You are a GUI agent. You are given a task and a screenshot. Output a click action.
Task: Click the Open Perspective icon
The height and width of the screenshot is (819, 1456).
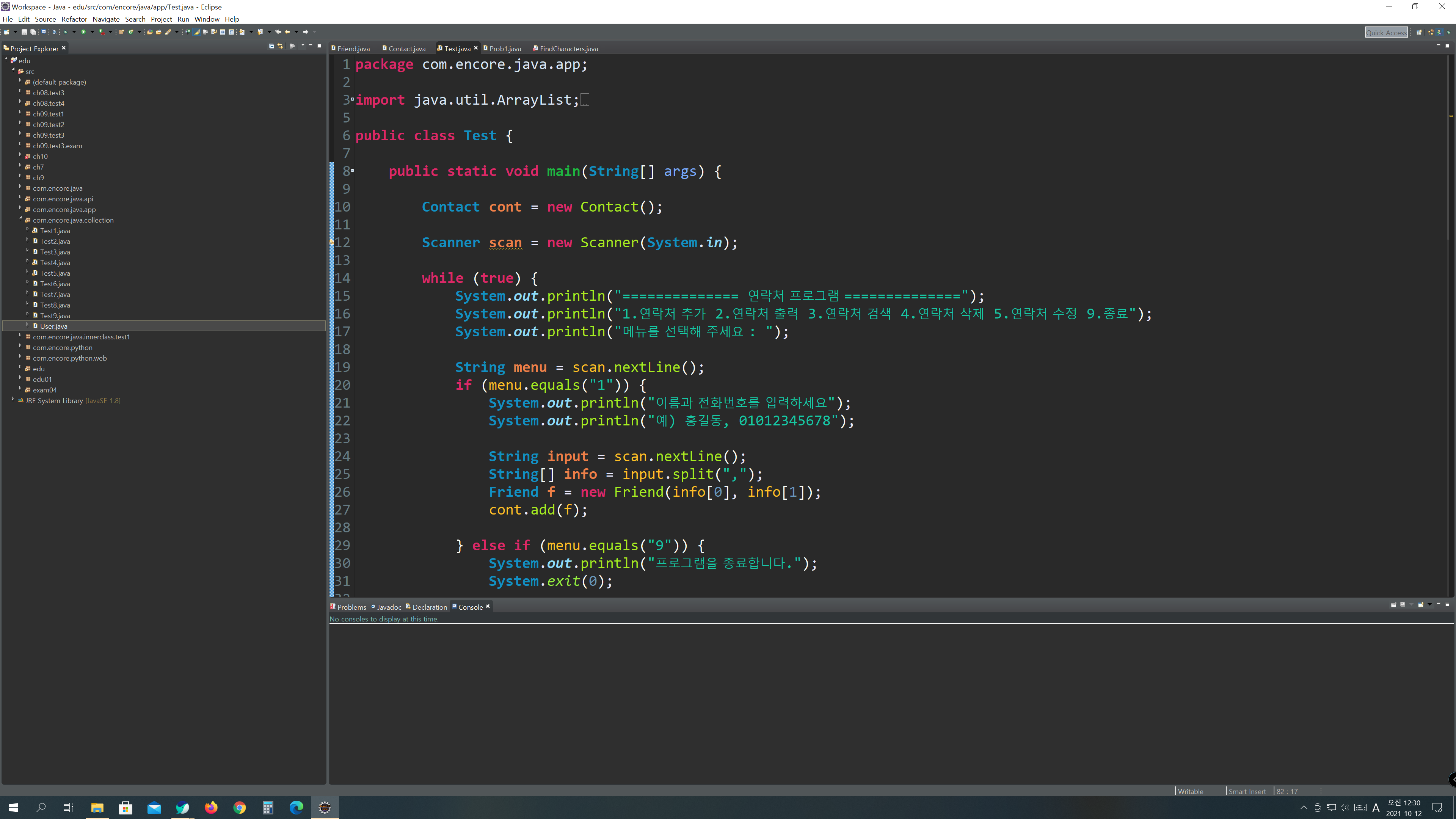(1419, 32)
